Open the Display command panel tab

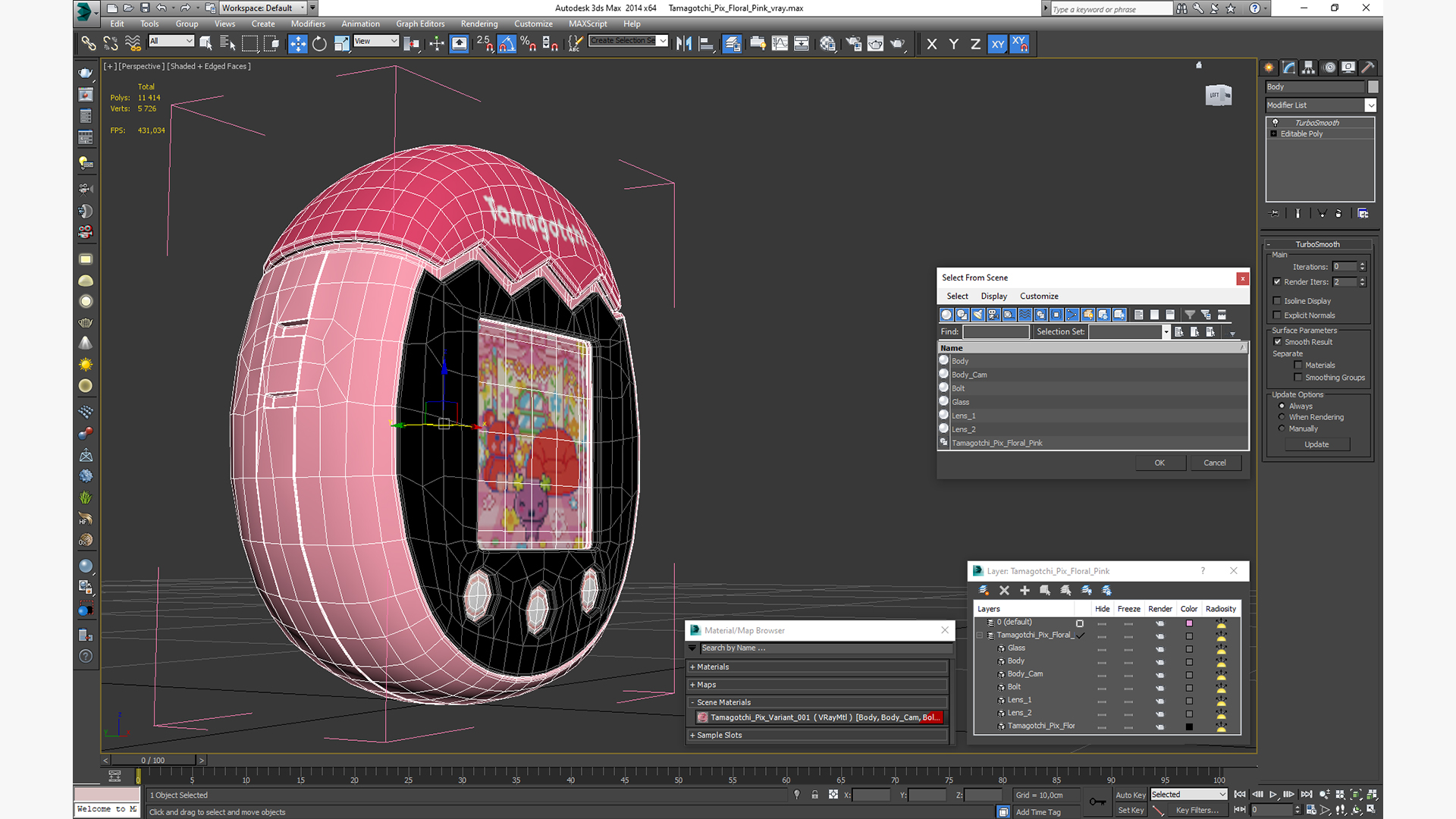(1348, 67)
